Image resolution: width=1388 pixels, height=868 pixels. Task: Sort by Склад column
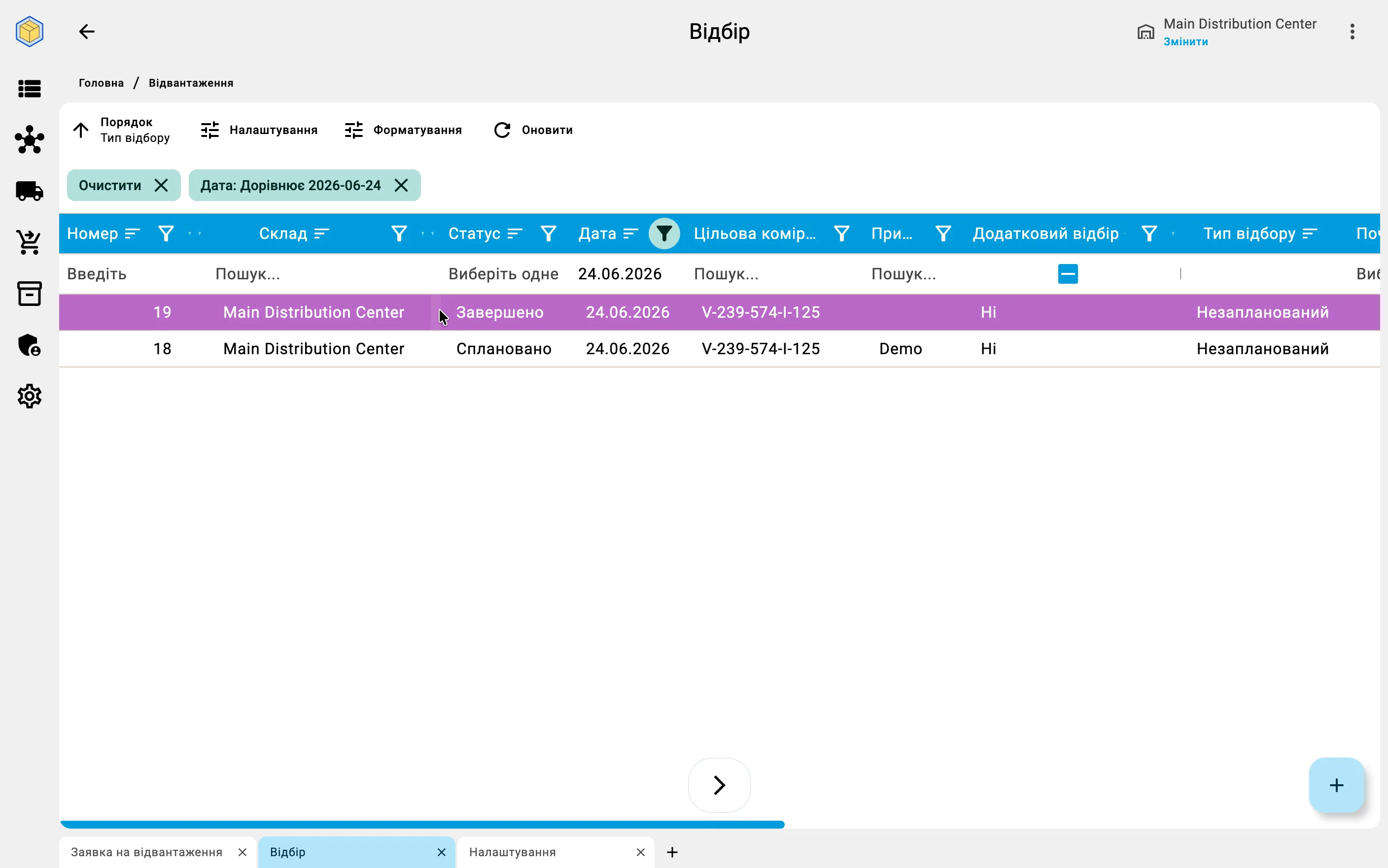click(x=321, y=234)
